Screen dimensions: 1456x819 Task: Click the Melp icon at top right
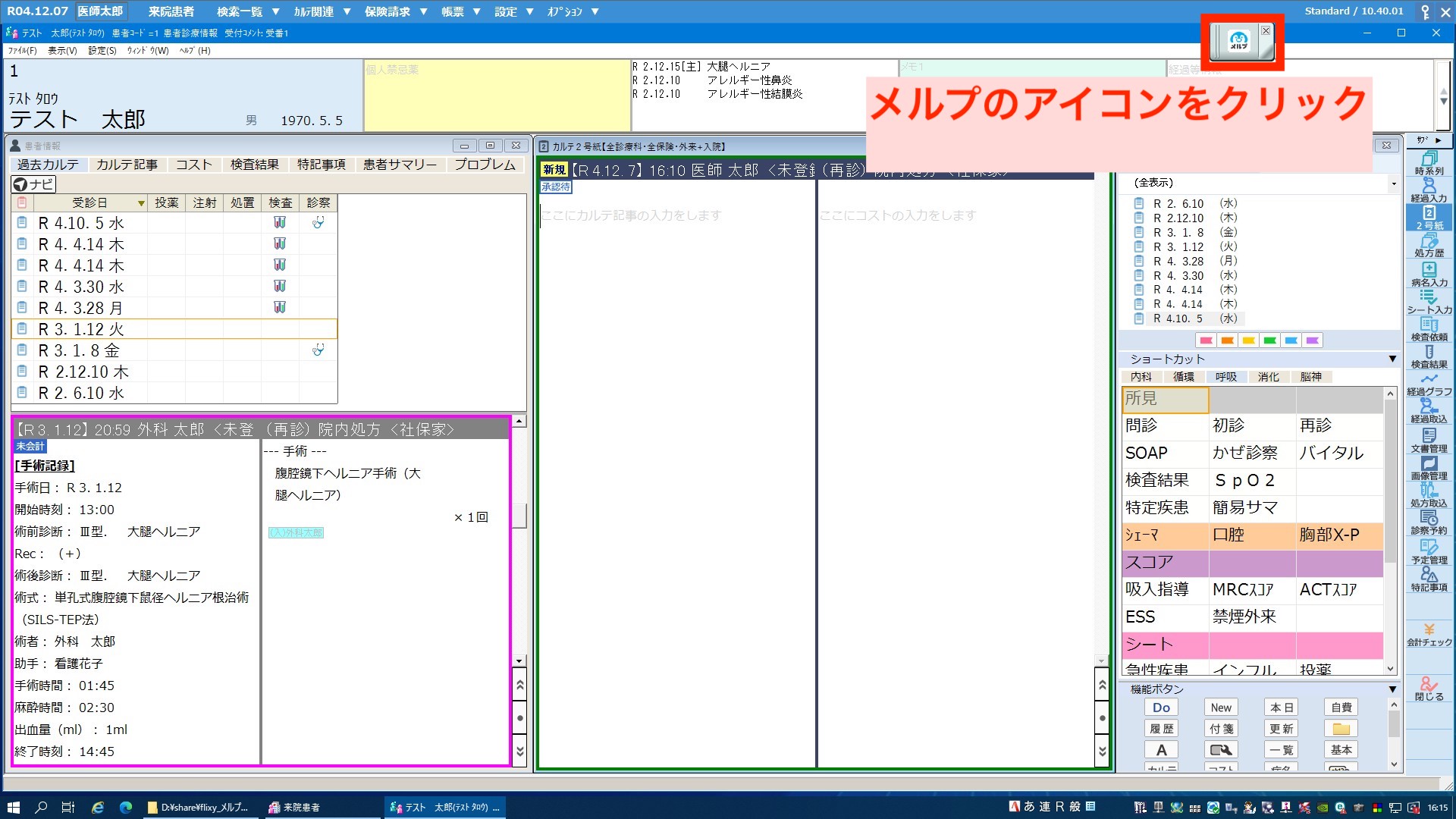[x=1239, y=42]
